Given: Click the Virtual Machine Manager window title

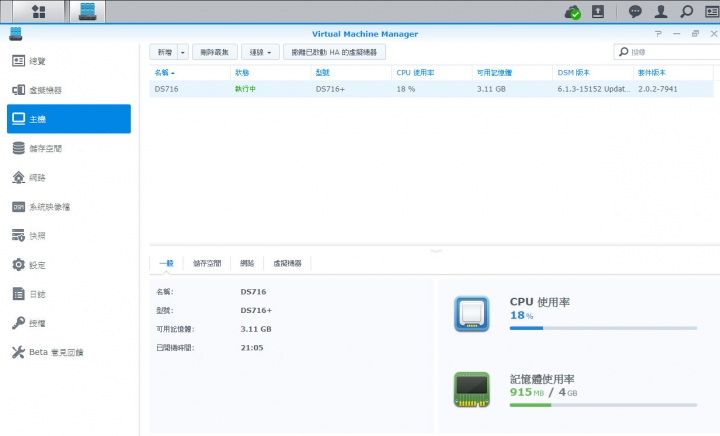Looking at the screenshot, I should click(x=365, y=34).
